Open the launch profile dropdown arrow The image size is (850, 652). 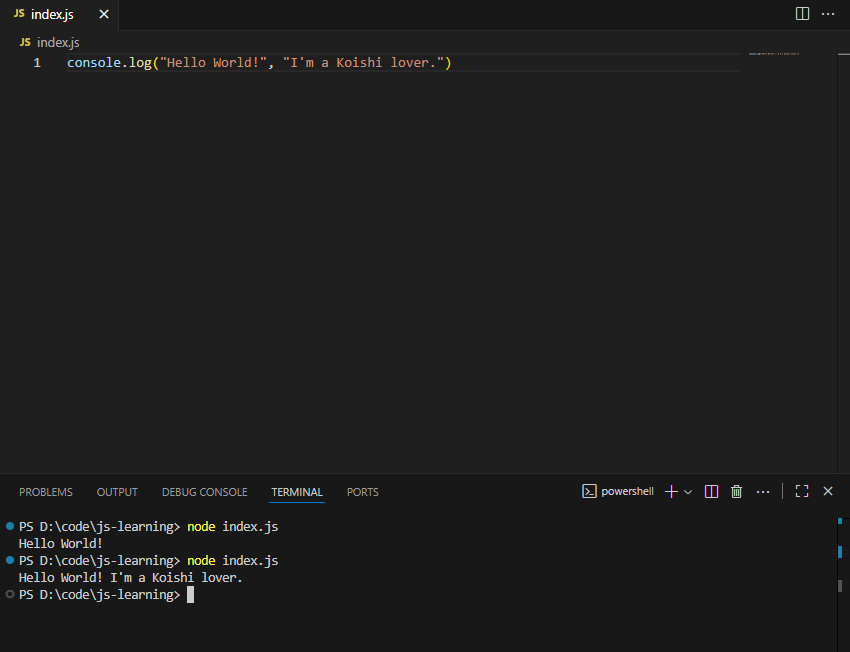click(x=688, y=492)
